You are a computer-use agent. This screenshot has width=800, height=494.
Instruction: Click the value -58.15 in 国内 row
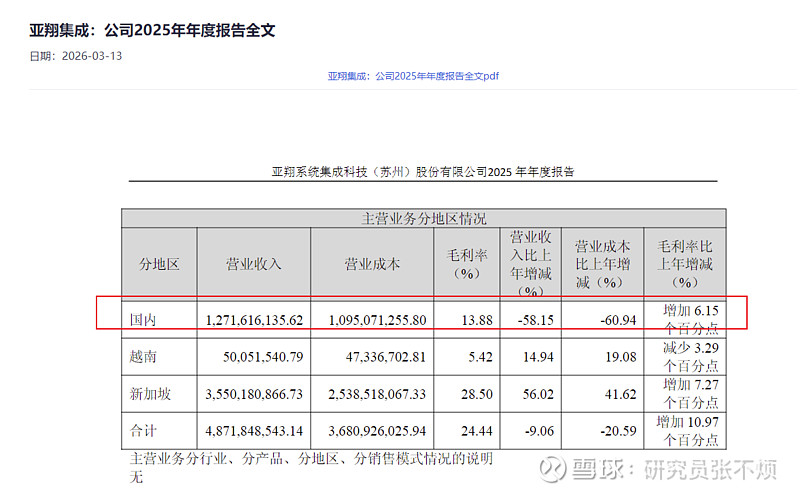point(535,320)
